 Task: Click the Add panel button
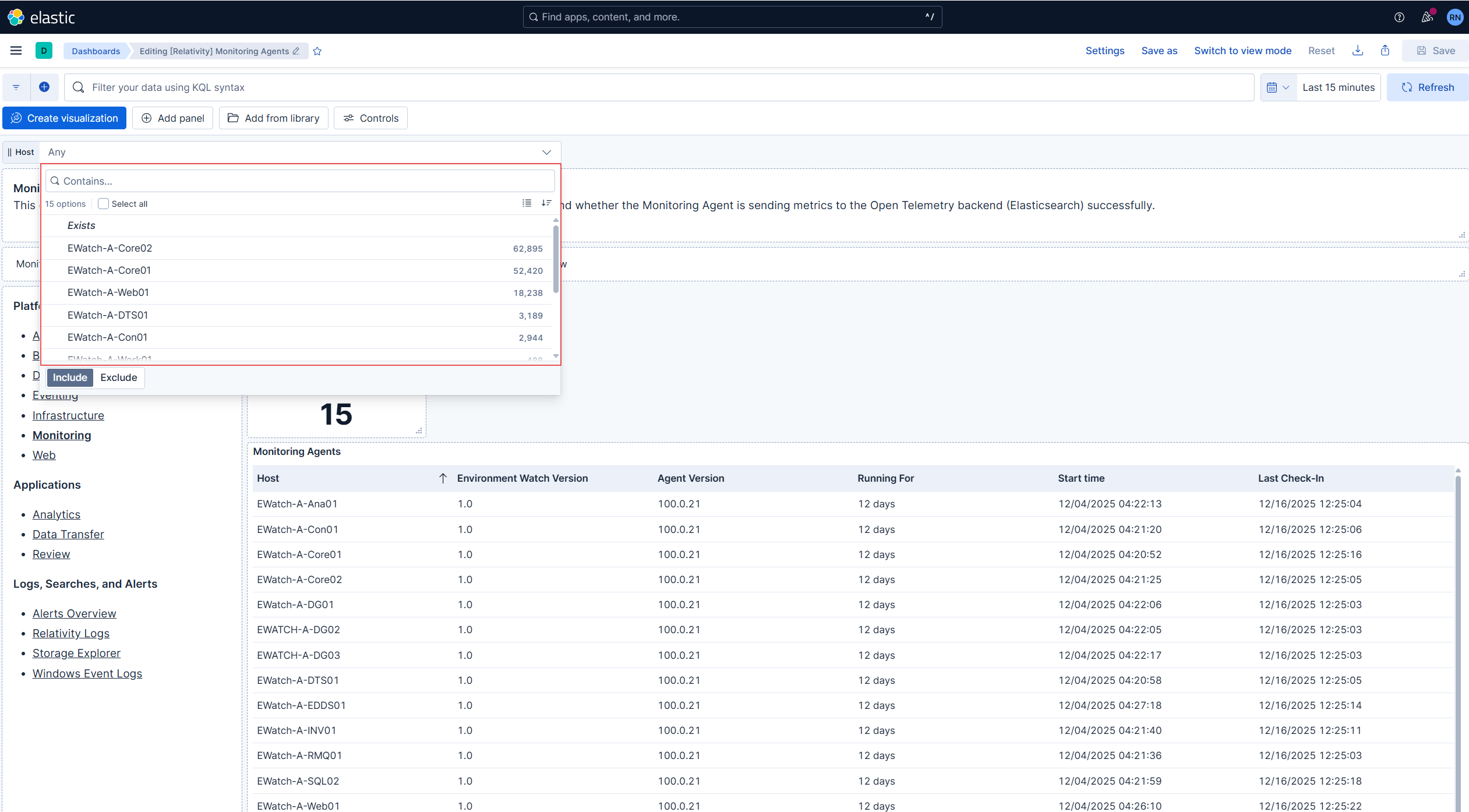pyautogui.click(x=172, y=118)
